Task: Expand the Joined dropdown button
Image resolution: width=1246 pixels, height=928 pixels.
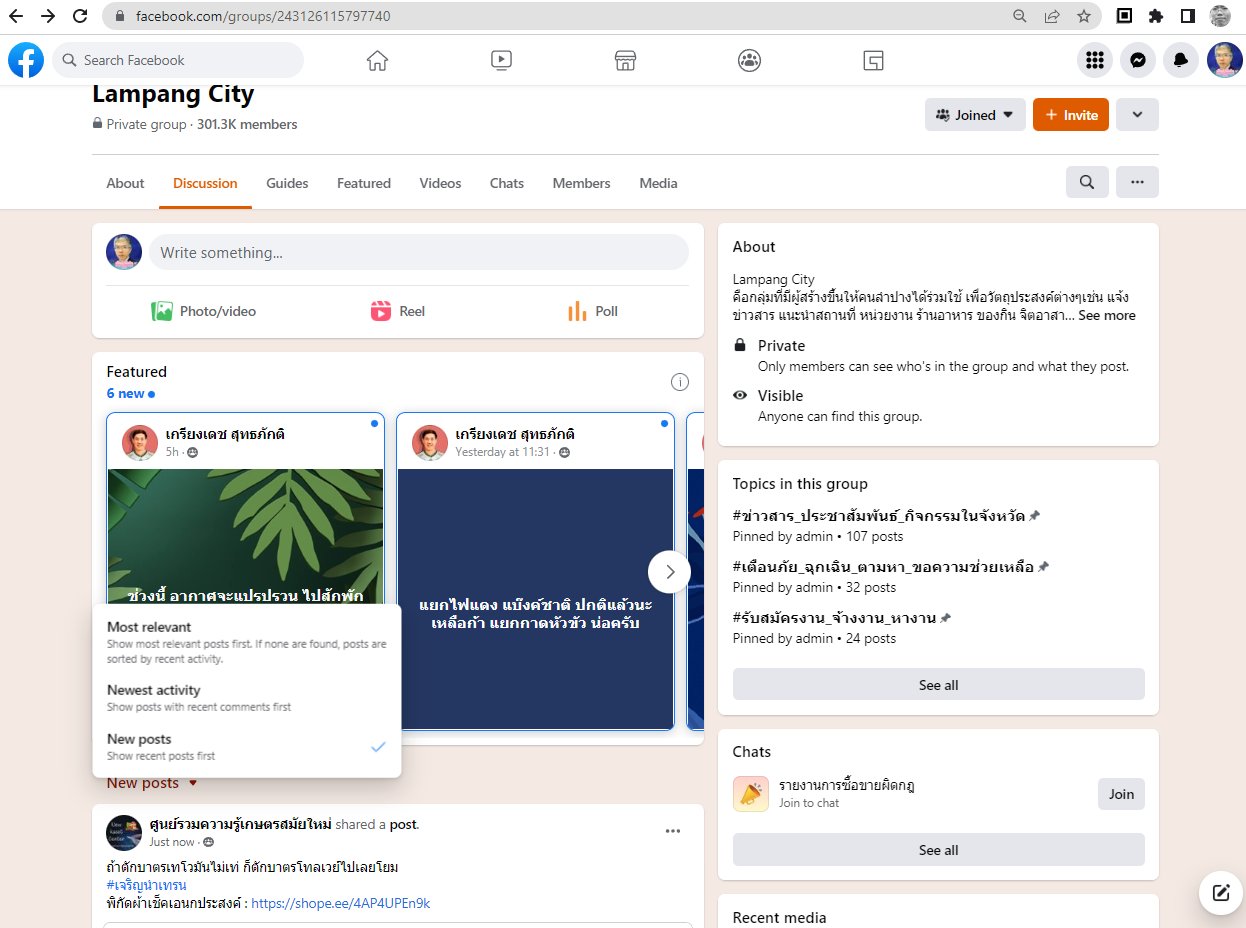Action: coord(974,115)
